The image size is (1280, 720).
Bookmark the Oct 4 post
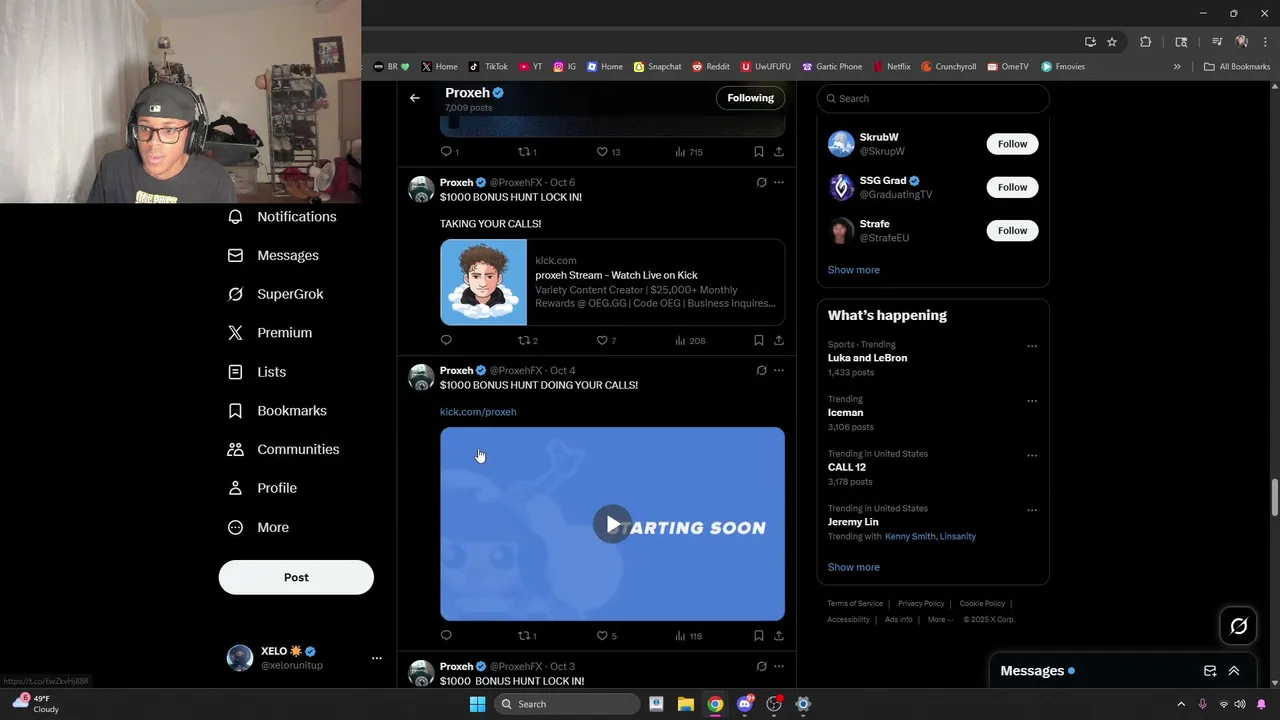(x=758, y=635)
